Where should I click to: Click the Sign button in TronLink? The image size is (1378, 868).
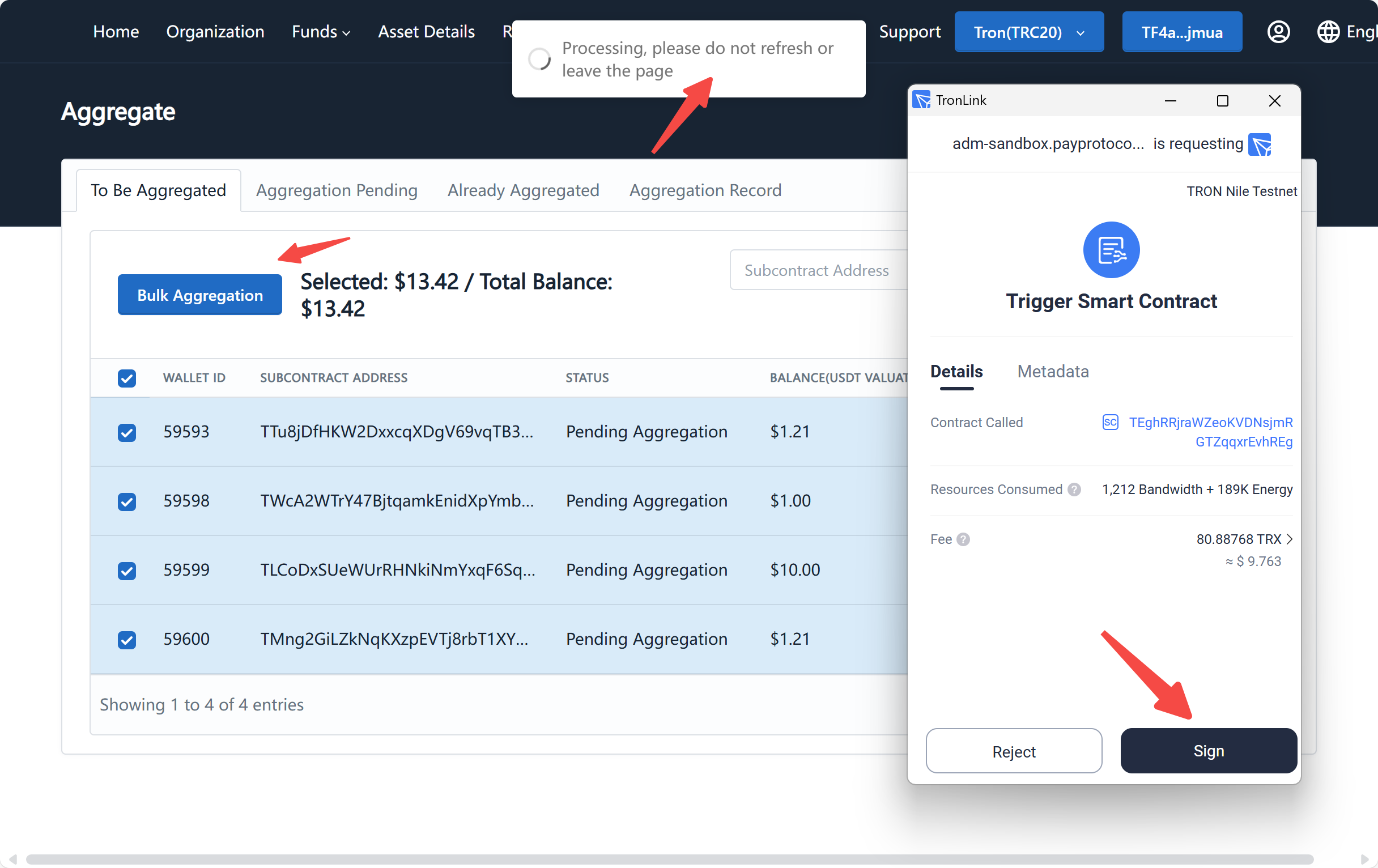pos(1208,750)
